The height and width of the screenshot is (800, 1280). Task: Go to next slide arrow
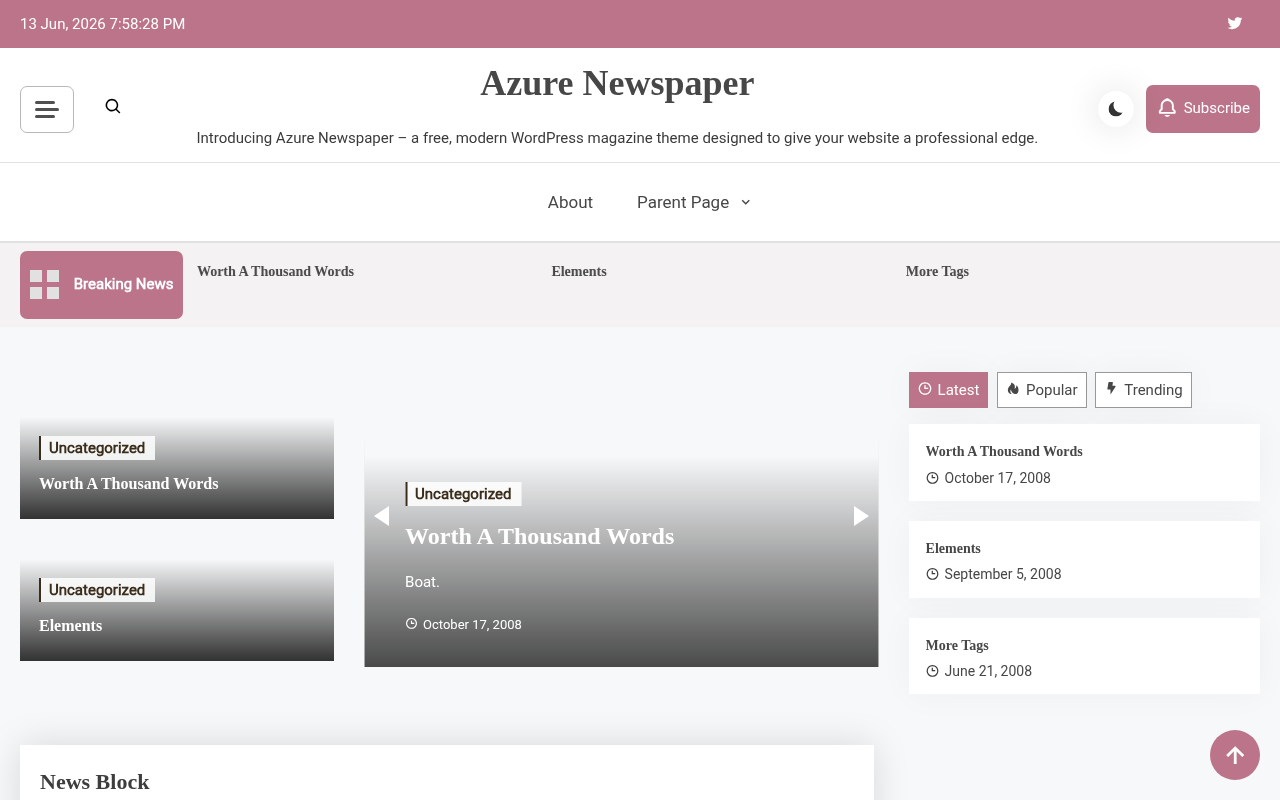point(861,516)
